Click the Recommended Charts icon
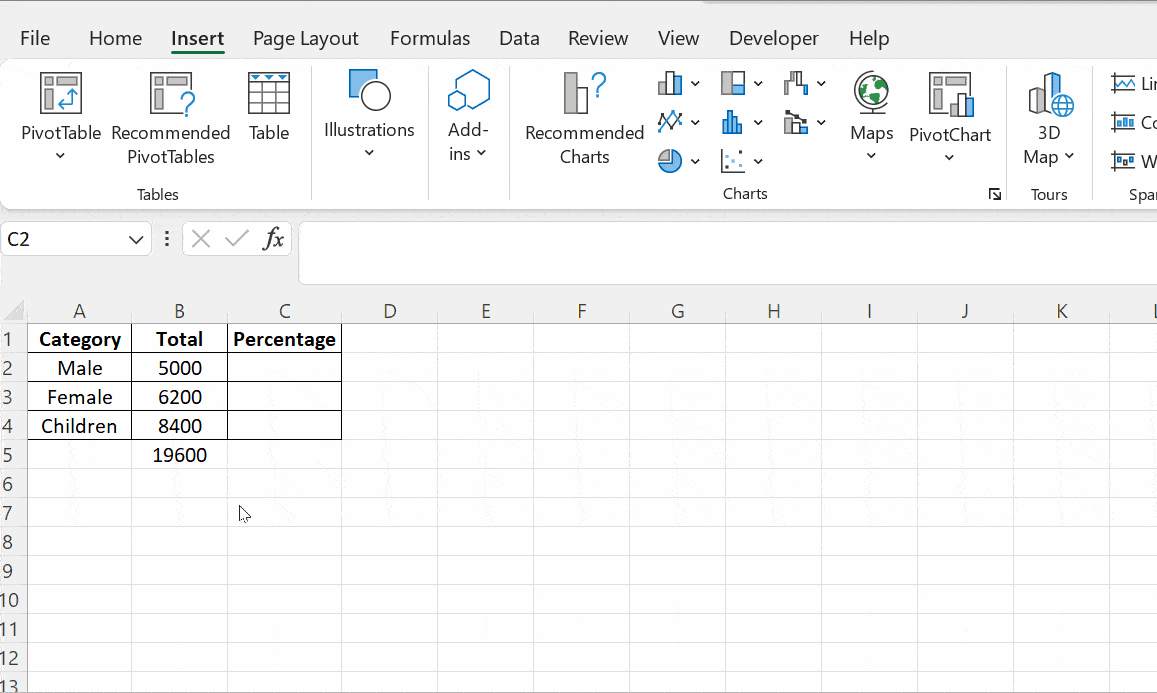The image size is (1157, 693). [584, 94]
